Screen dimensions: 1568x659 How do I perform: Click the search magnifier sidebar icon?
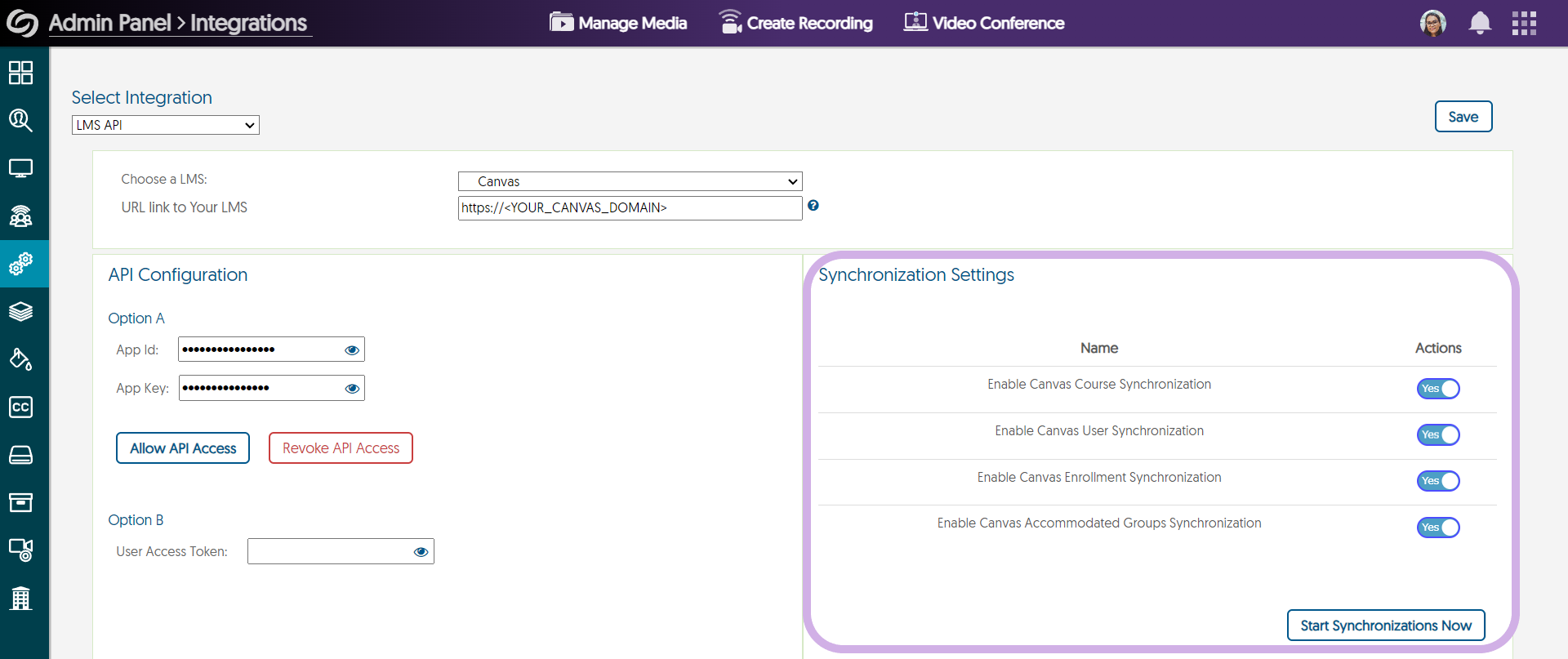(x=20, y=121)
